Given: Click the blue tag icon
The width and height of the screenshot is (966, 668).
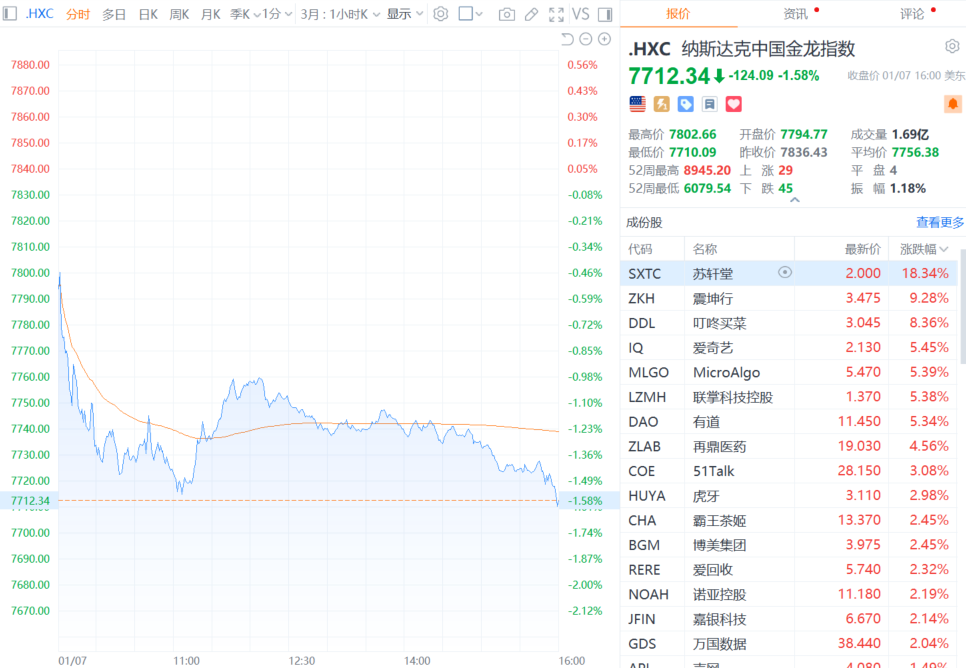Looking at the screenshot, I should point(686,104).
